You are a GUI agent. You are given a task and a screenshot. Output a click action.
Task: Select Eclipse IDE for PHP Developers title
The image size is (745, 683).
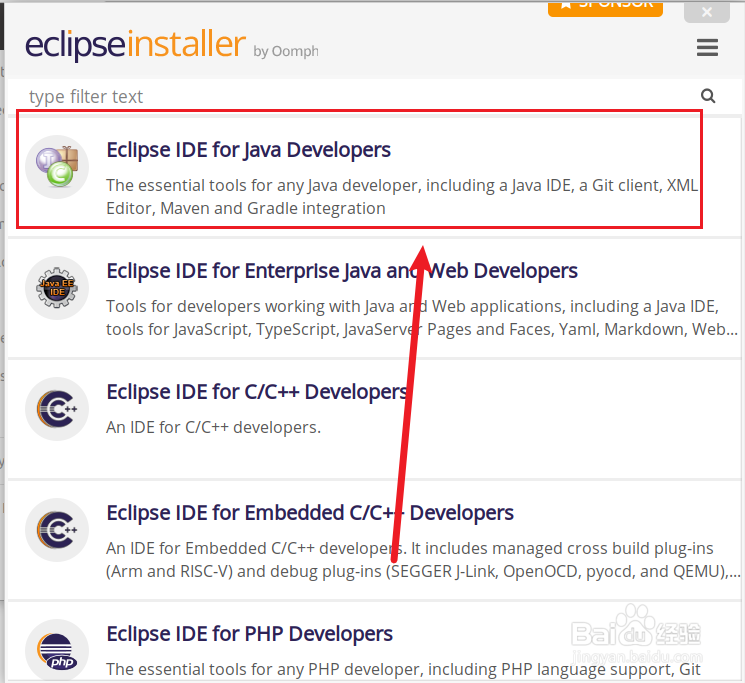(x=249, y=635)
